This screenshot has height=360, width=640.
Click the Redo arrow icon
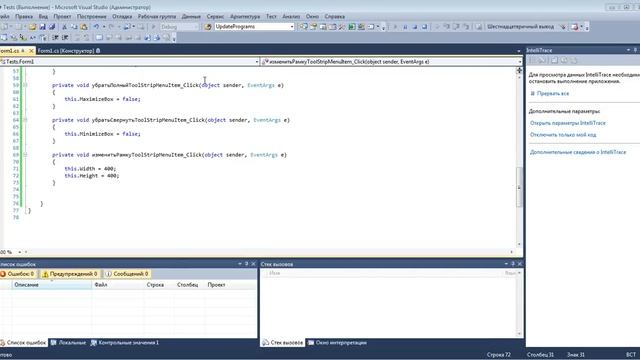click(111, 27)
